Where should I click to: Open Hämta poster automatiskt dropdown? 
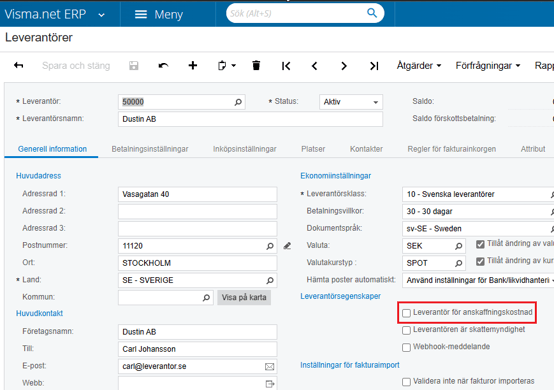478,280
